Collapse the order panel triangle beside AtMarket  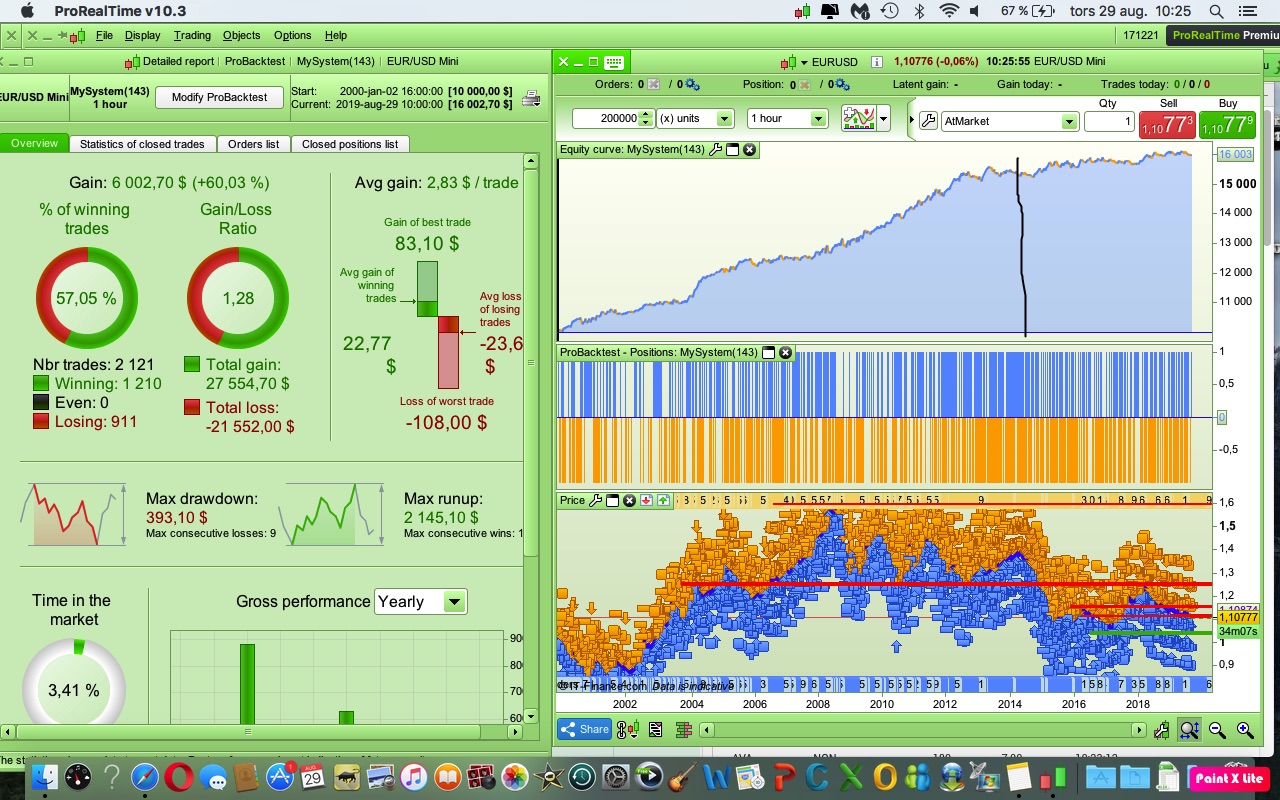point(912,121)
